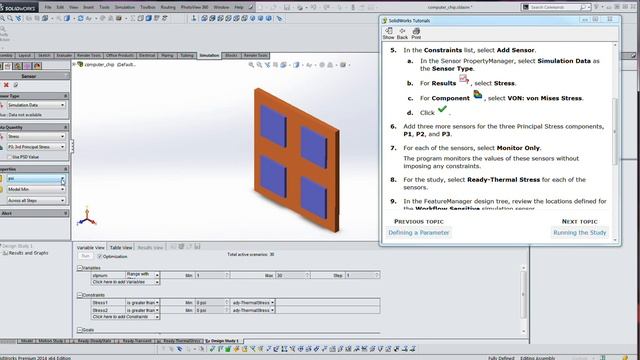Screen dimensions: 640x360
Task: Switch to the Table View tab
Action: tap(121, 247)
